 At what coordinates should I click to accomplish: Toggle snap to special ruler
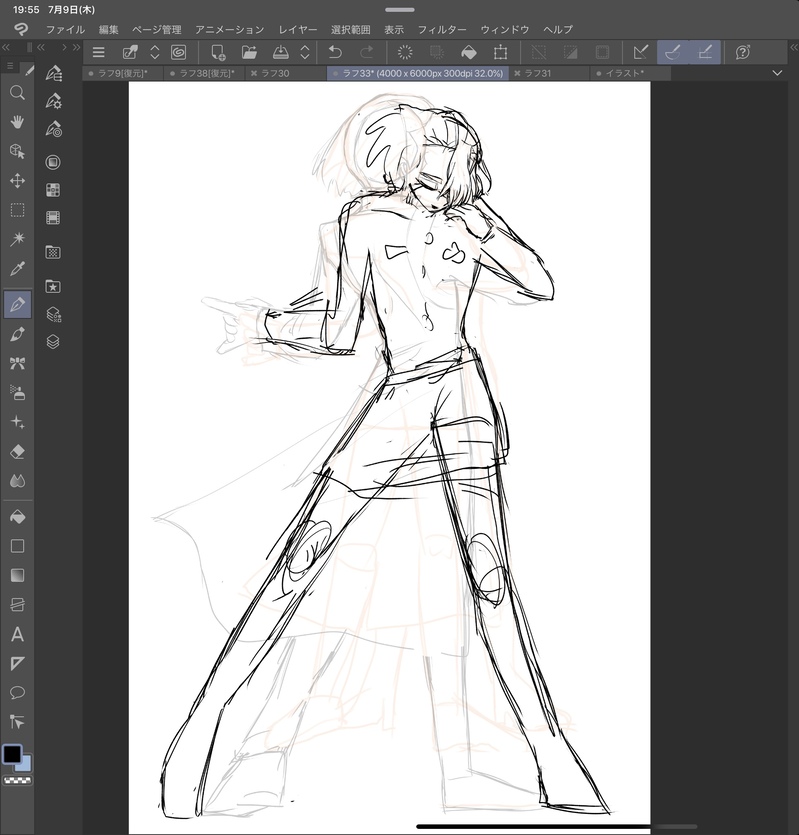point(673,52)
